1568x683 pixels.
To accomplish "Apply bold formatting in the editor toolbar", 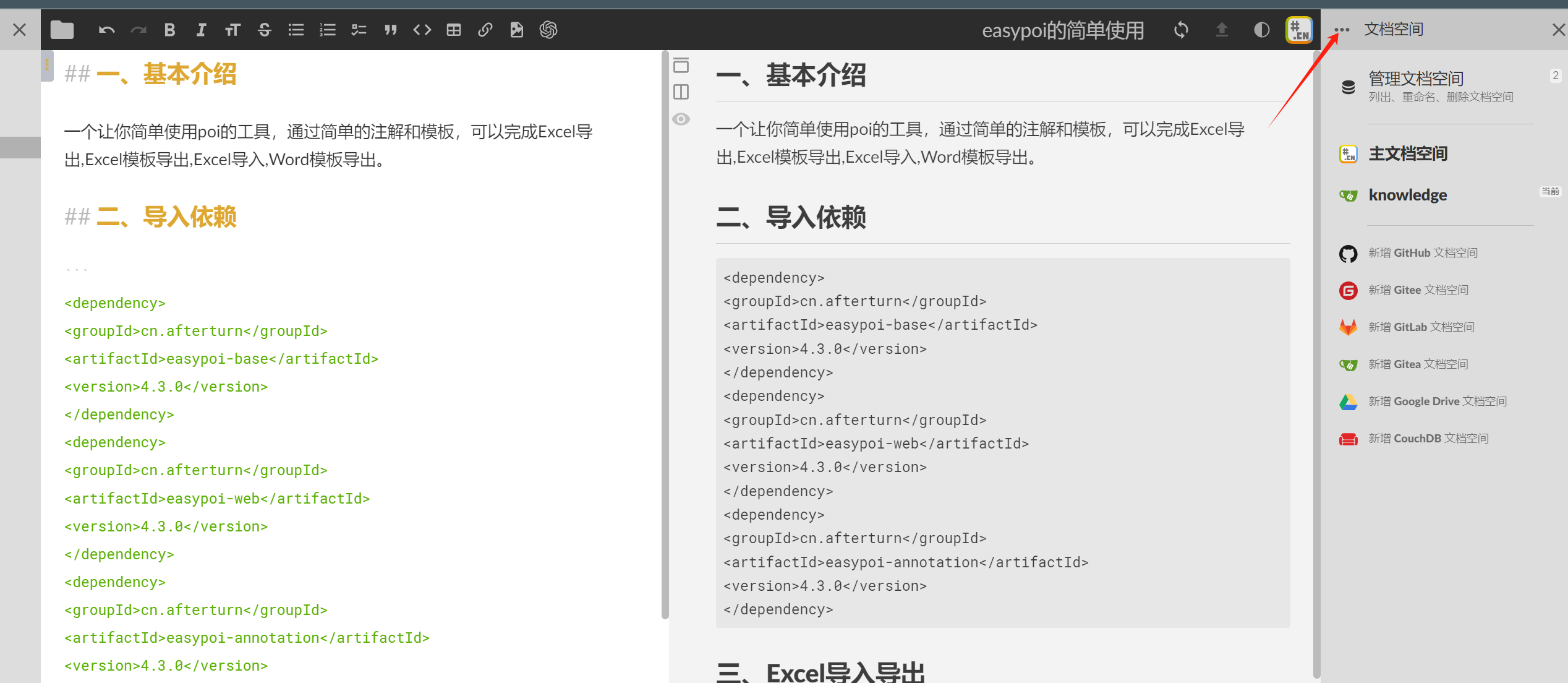I will [169, 29].
